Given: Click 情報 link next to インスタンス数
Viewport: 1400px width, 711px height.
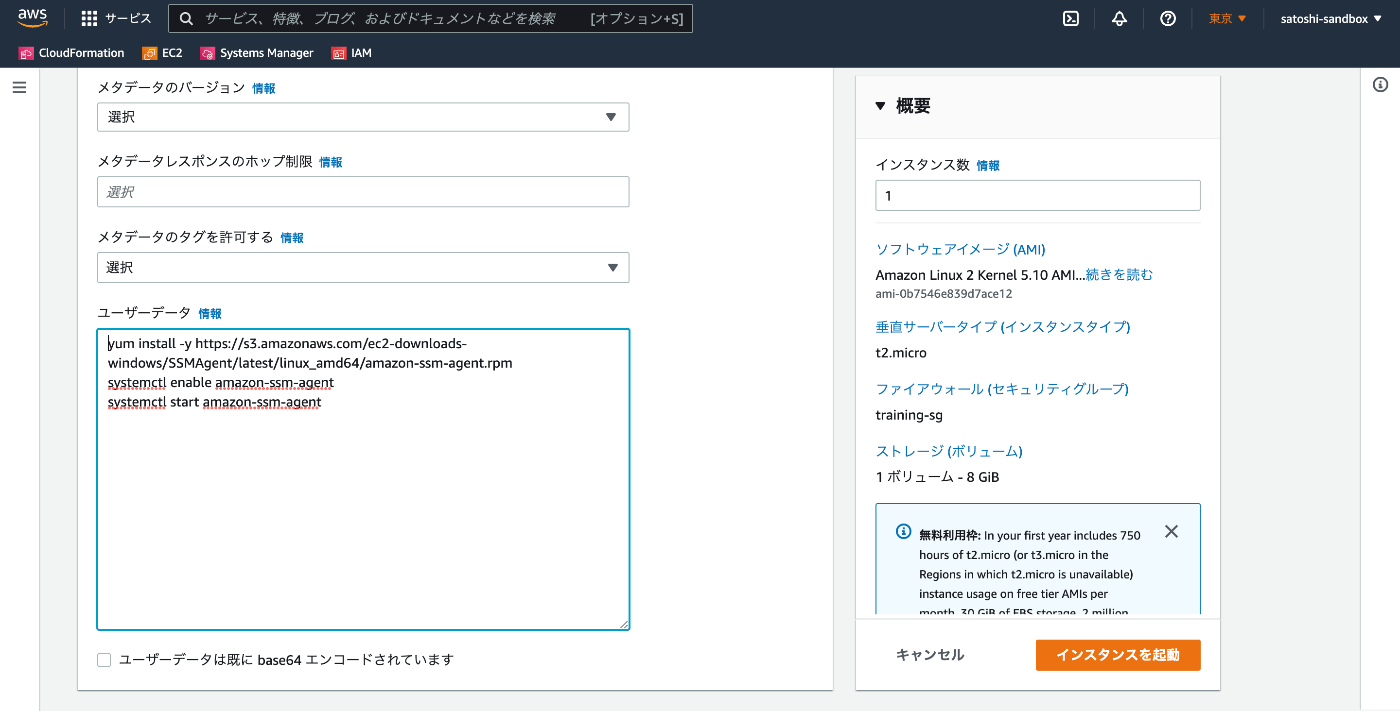Looking at the screenshot, I should click(988, 166).
